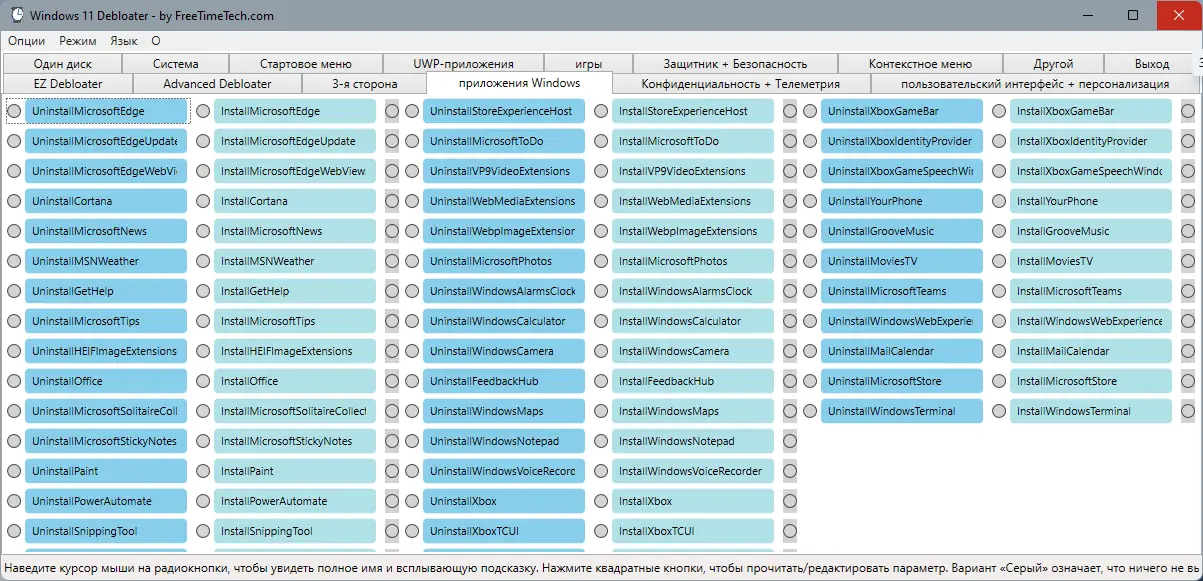Viewport: 1203px width, 581px height.
Task: Select gray radio right of InstallWindowsCamera
Action: (790, 351)
